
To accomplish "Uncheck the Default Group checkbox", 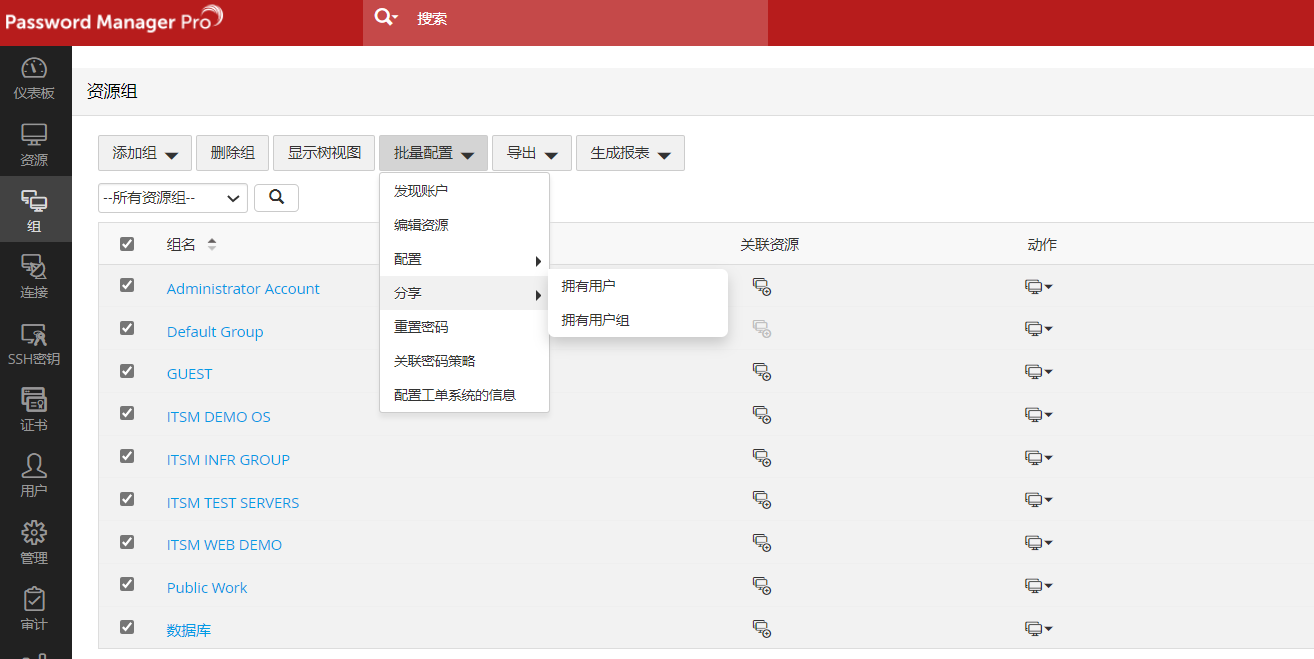I will tap(127, 328).
